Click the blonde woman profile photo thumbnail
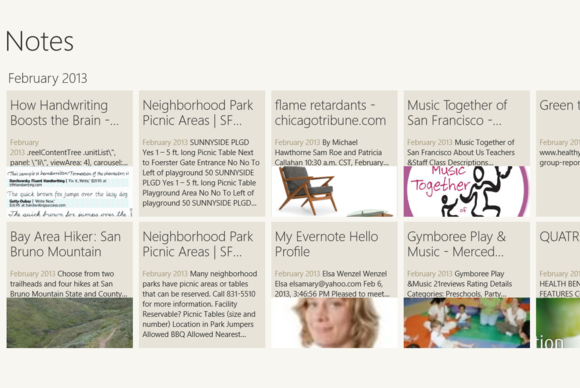The width and height of the screenshot is (580, 388). (334, 323)
